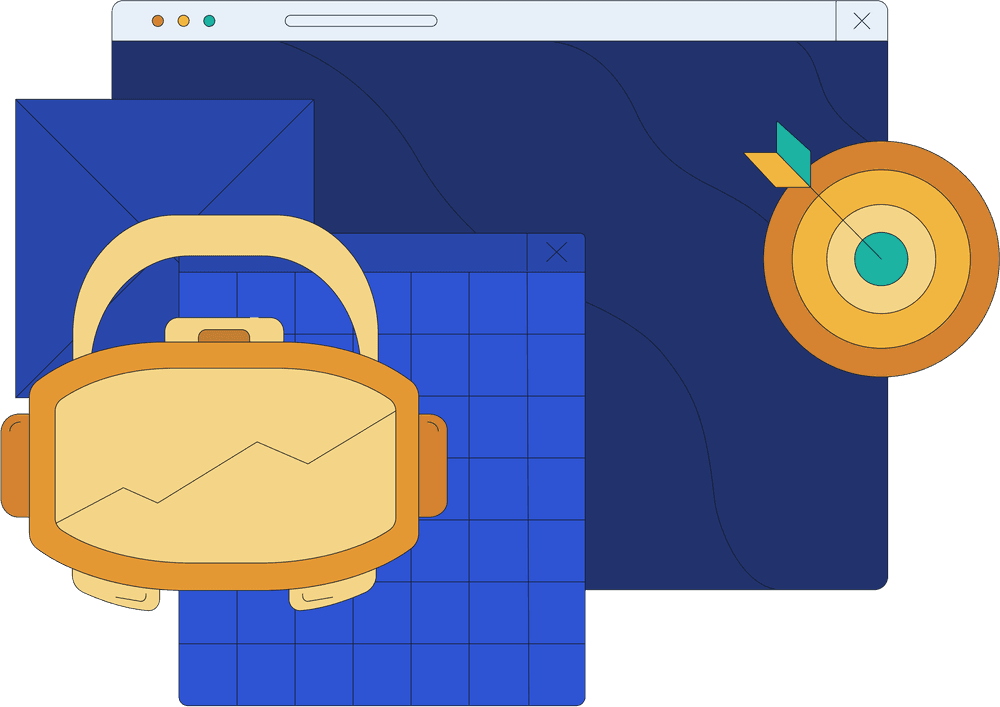The image size is (1000, 707).
Task: Click the orange dot in the browser title bar
Action: (158, 21)
